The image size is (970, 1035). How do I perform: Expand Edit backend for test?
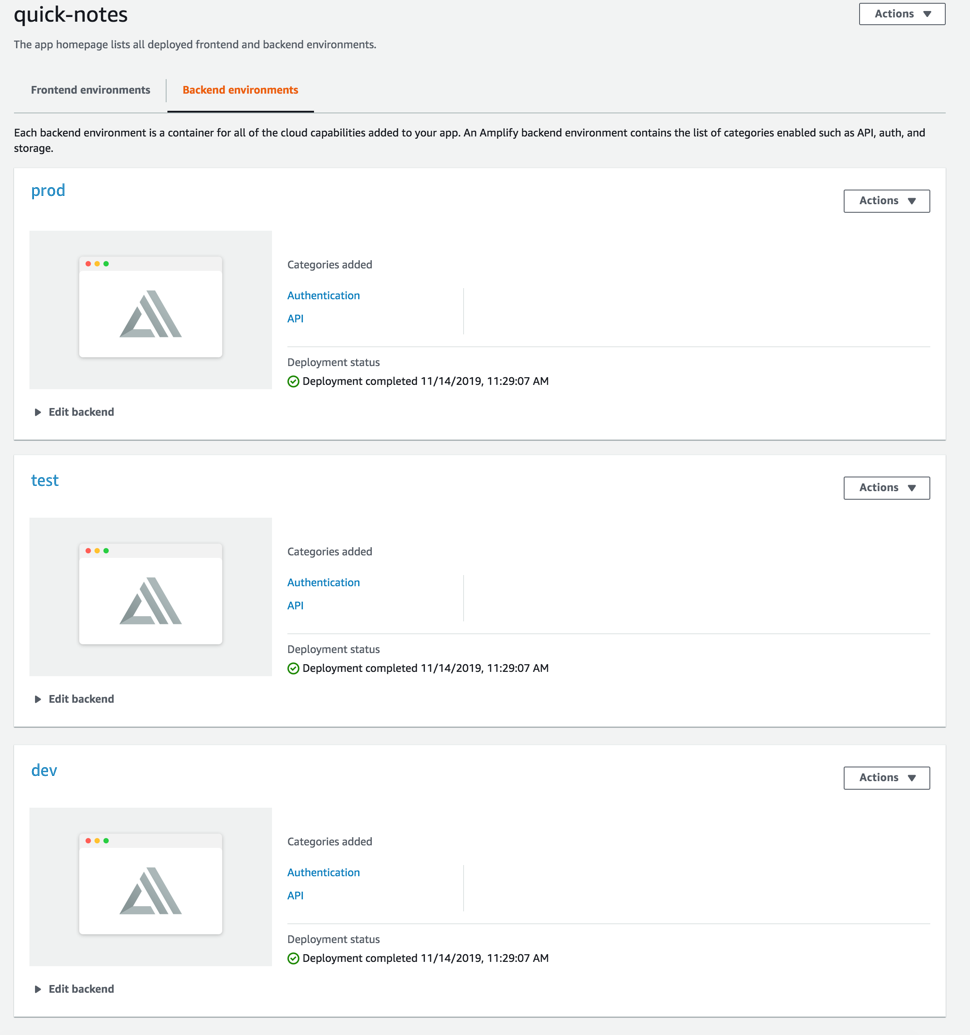pyautogui.click(x=73, y=698)
